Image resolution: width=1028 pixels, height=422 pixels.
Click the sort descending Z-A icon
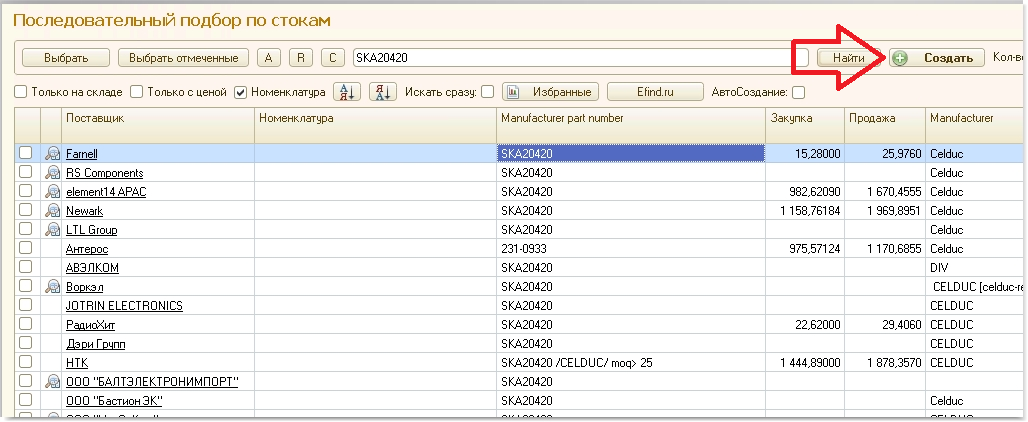[x=383, y=92]
